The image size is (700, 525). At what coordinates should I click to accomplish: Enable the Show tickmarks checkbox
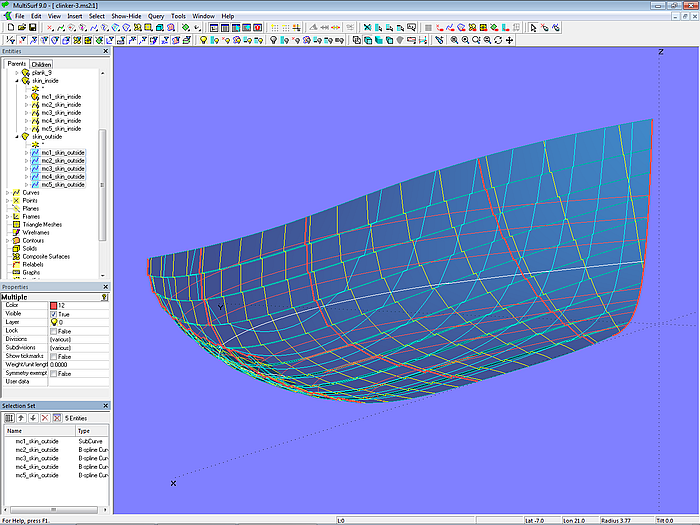coord(54,356)
